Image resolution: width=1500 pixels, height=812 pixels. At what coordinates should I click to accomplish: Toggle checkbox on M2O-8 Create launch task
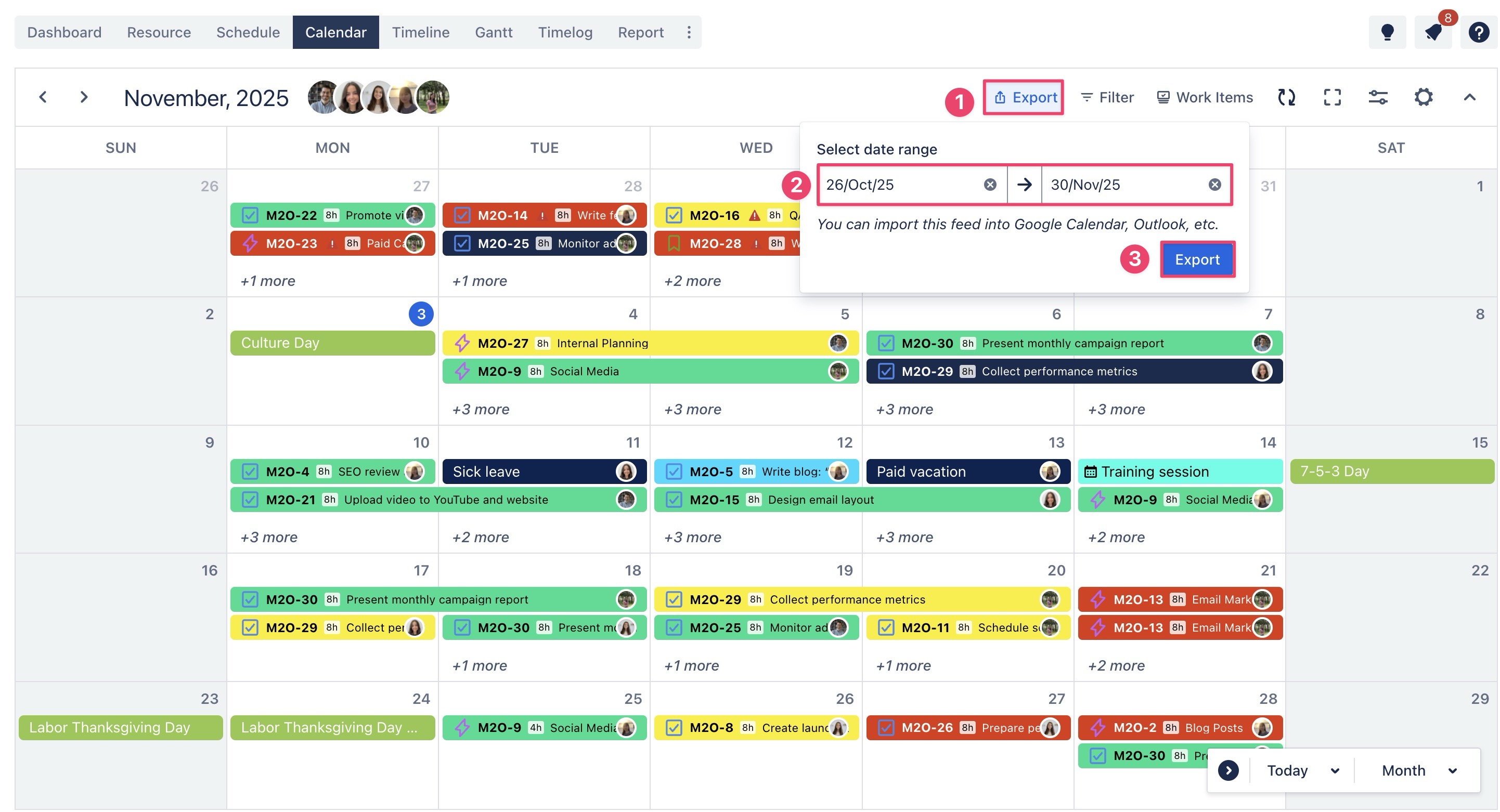(674, 728)
